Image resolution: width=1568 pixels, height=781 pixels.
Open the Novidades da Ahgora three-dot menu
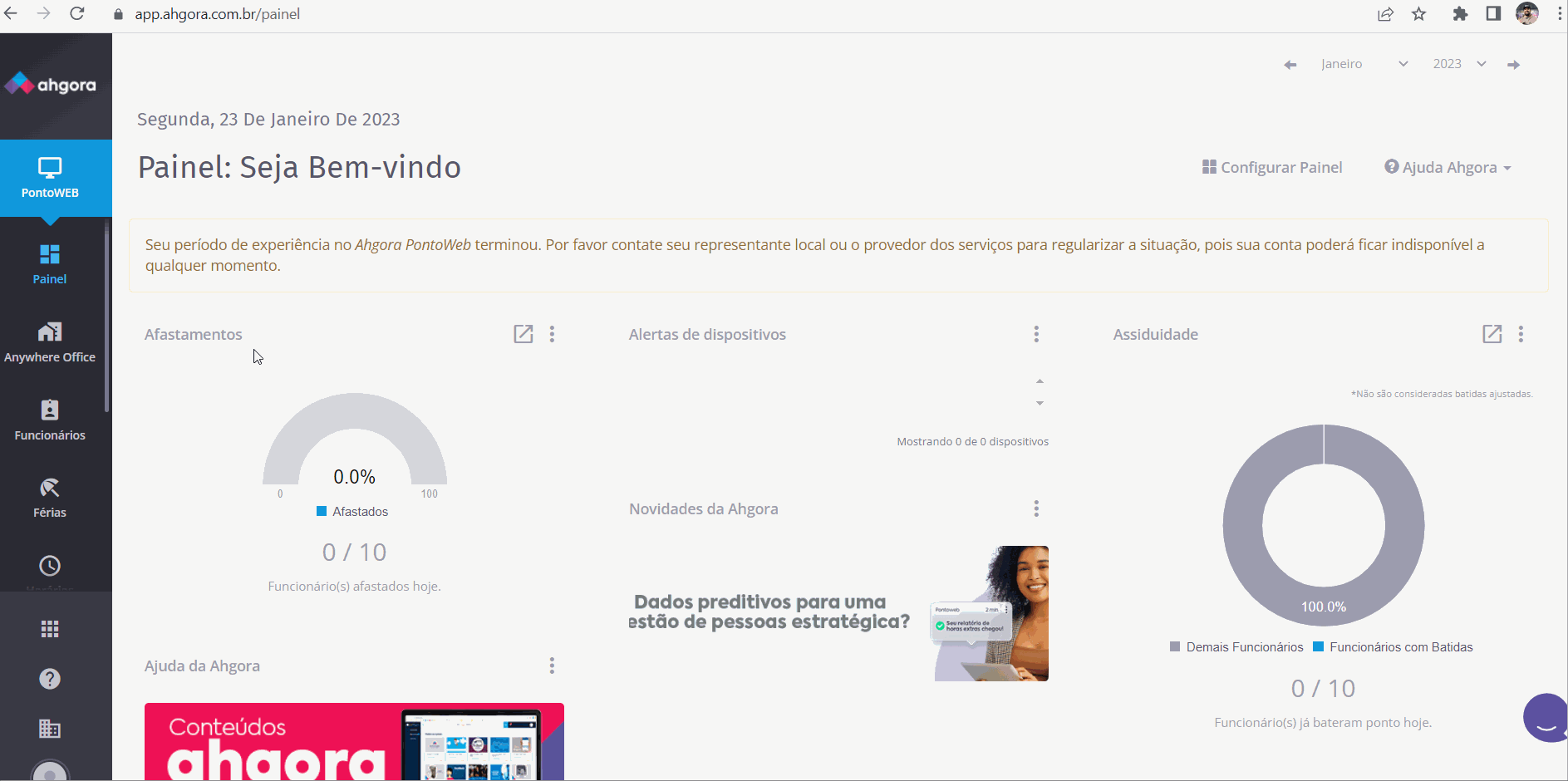pos(1035,508)
